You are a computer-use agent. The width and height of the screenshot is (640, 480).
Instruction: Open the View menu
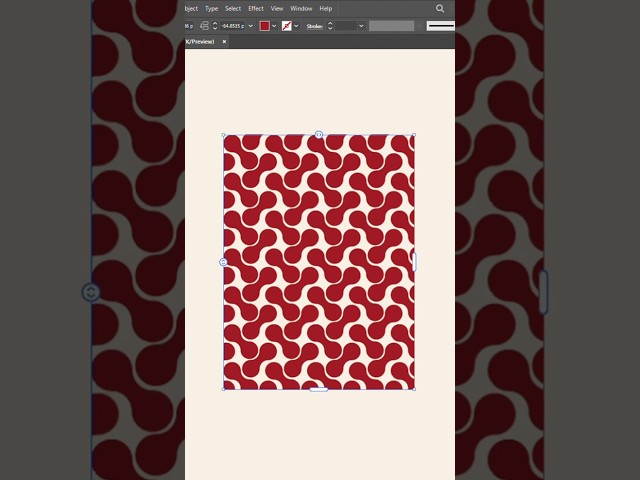pos(277,9)
